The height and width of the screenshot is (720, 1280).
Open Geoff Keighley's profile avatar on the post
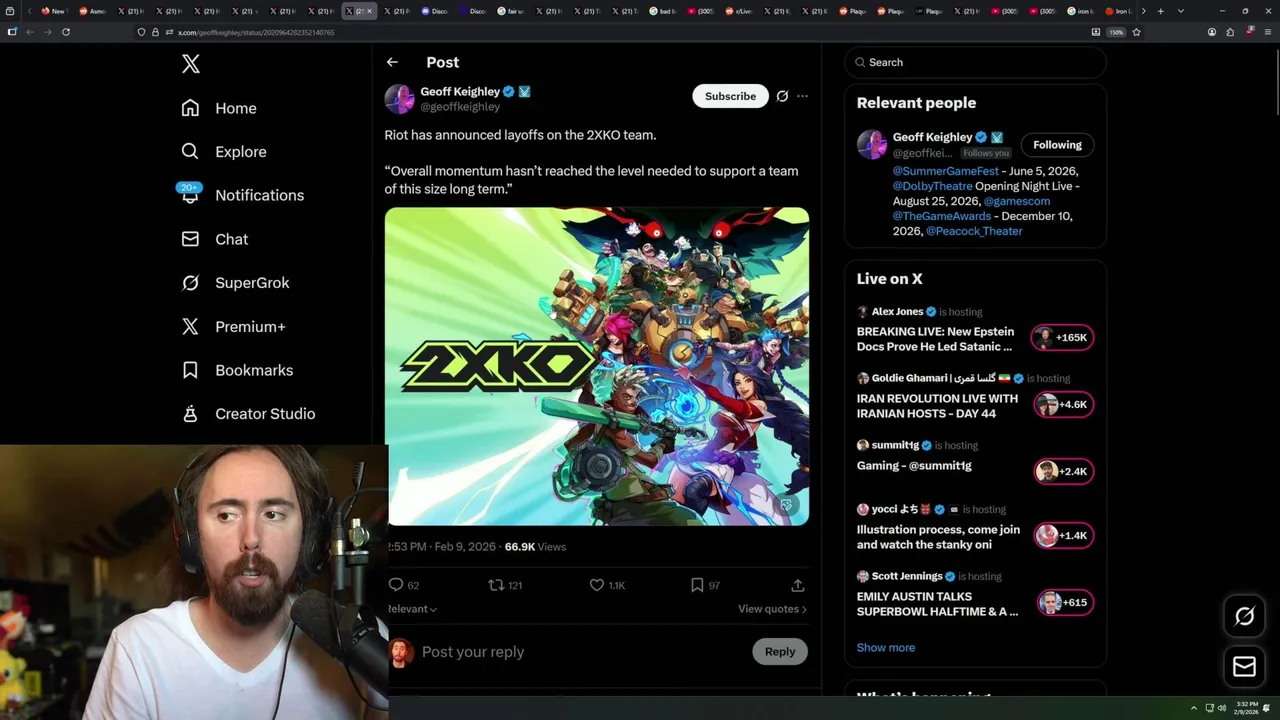point(399,99)
